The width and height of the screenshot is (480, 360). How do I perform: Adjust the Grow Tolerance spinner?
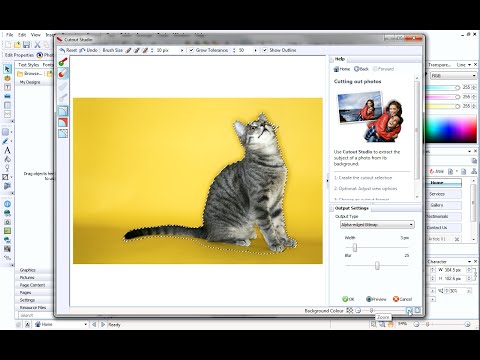coord(234,50)
